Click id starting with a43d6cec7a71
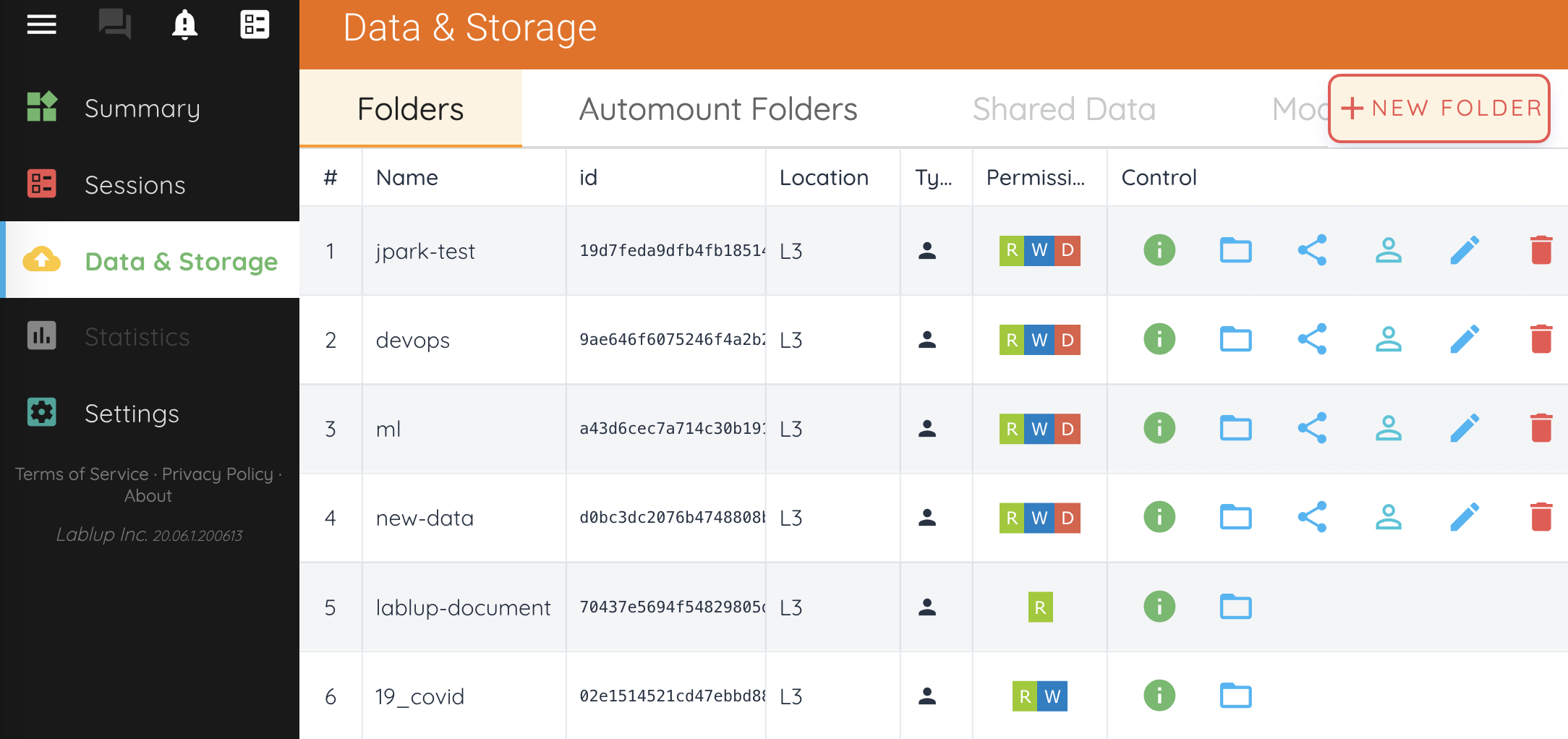Screen dimensions: 1568x739 pos(673,428)
